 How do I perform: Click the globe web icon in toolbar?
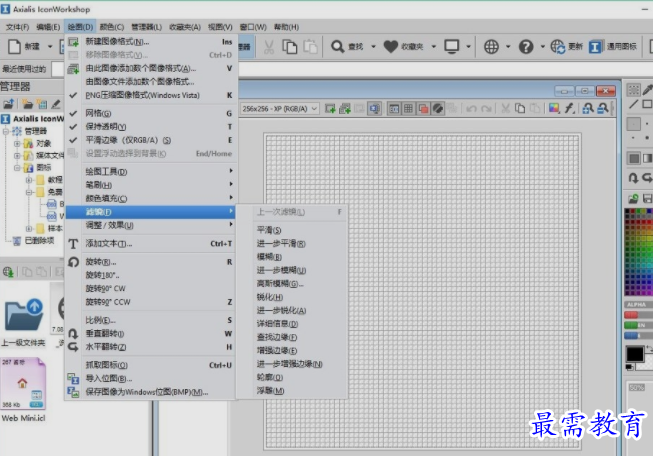tap(491, 46)
